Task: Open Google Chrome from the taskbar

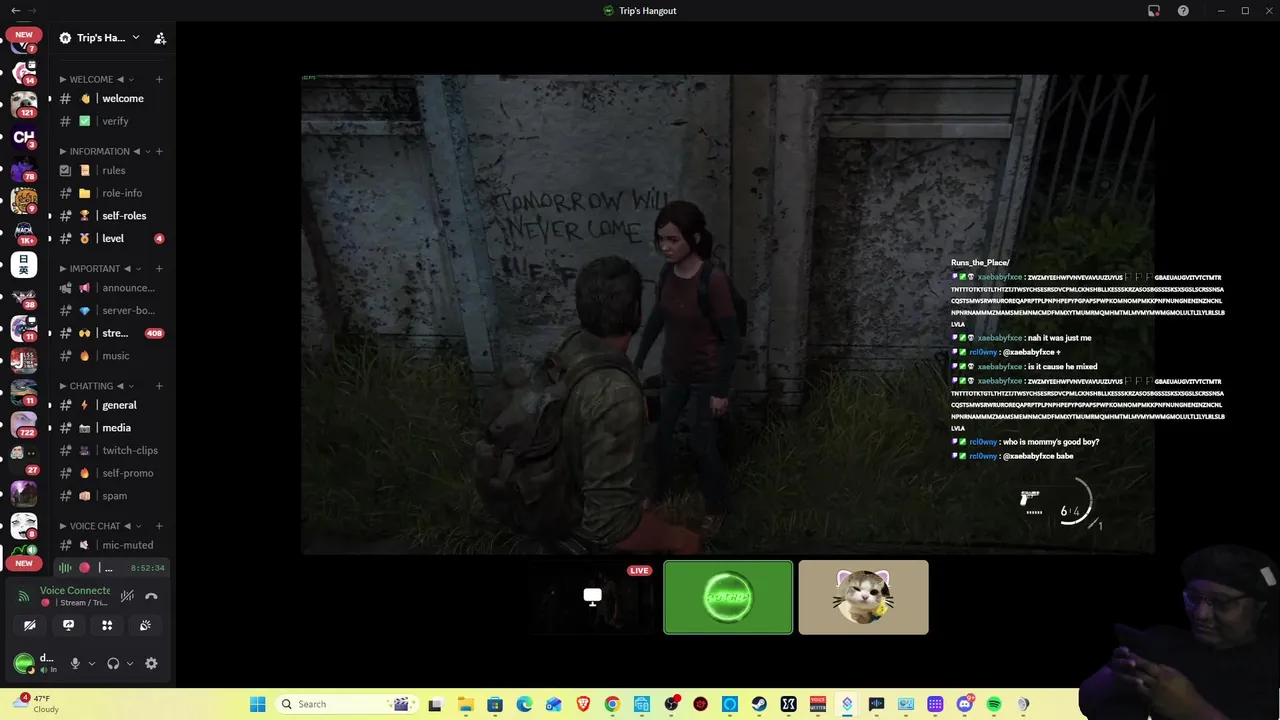Action: click(612, 704)
